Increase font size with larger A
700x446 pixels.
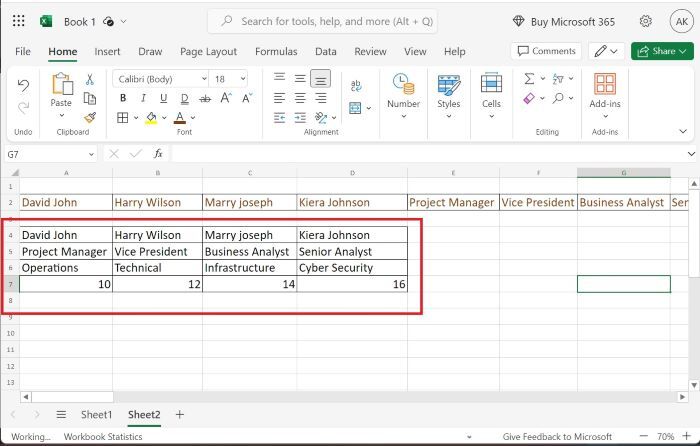point(226,98)
